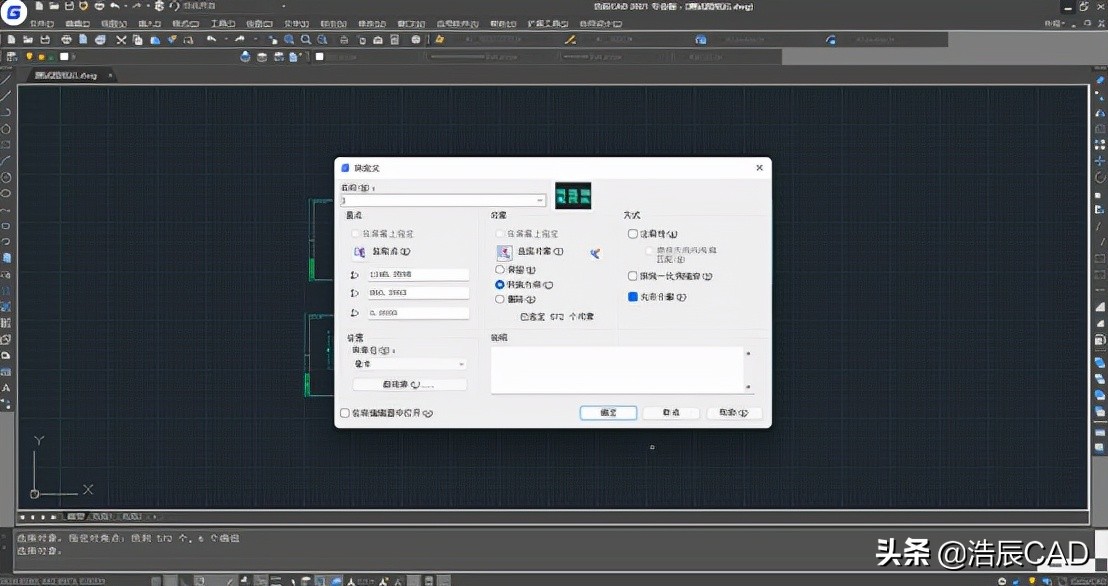Select the Convert to Block radio button

click(499, 284)
